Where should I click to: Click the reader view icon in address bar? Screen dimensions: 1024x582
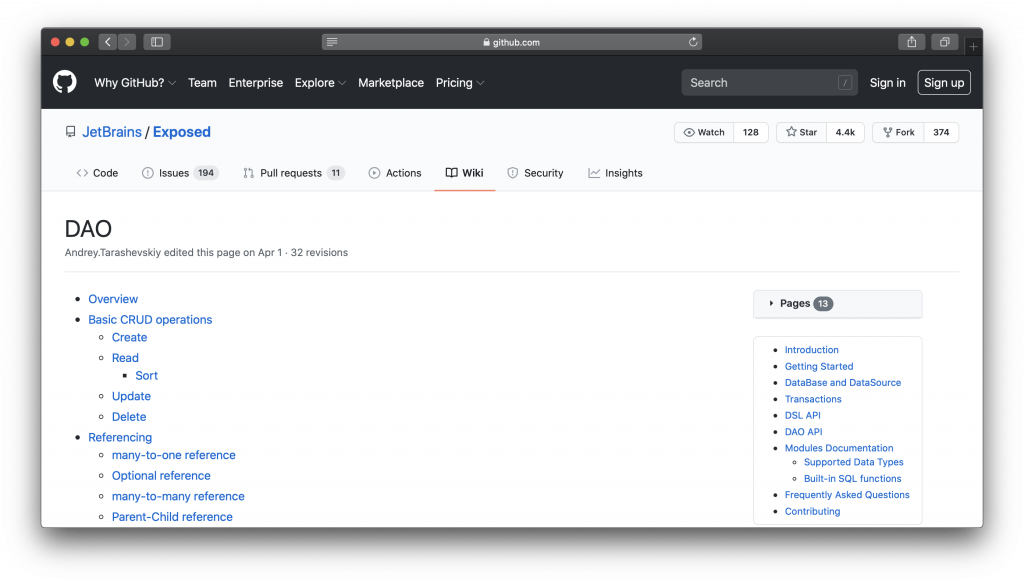point(332,42)
